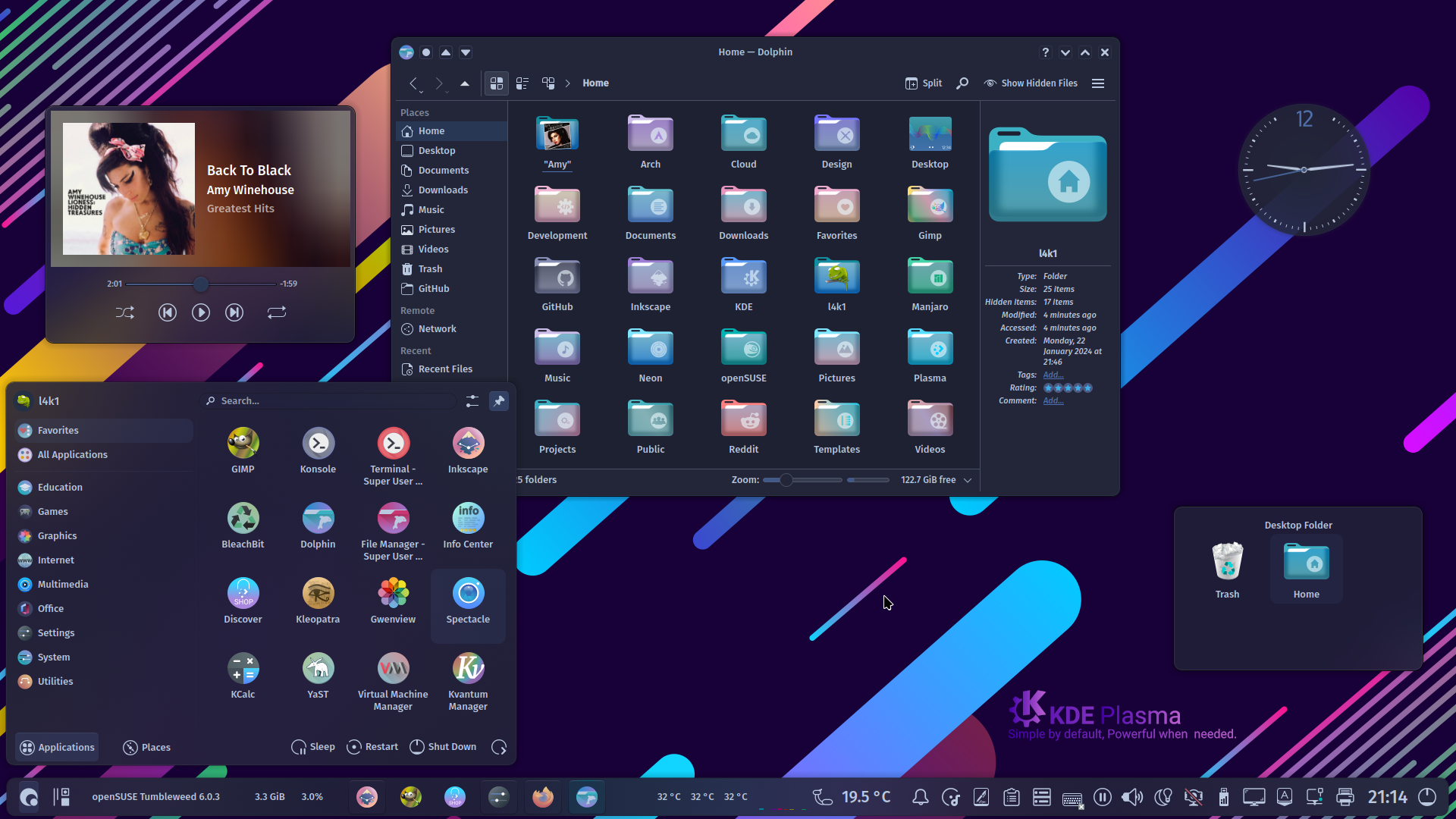1456x819 pixels.
Task: Launch Kvantum Manager
Action: [468, 682]
